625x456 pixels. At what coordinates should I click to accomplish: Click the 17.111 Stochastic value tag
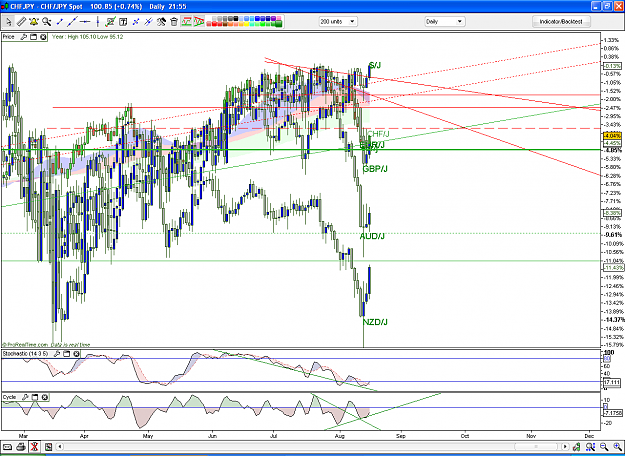[x=613, y=382]
